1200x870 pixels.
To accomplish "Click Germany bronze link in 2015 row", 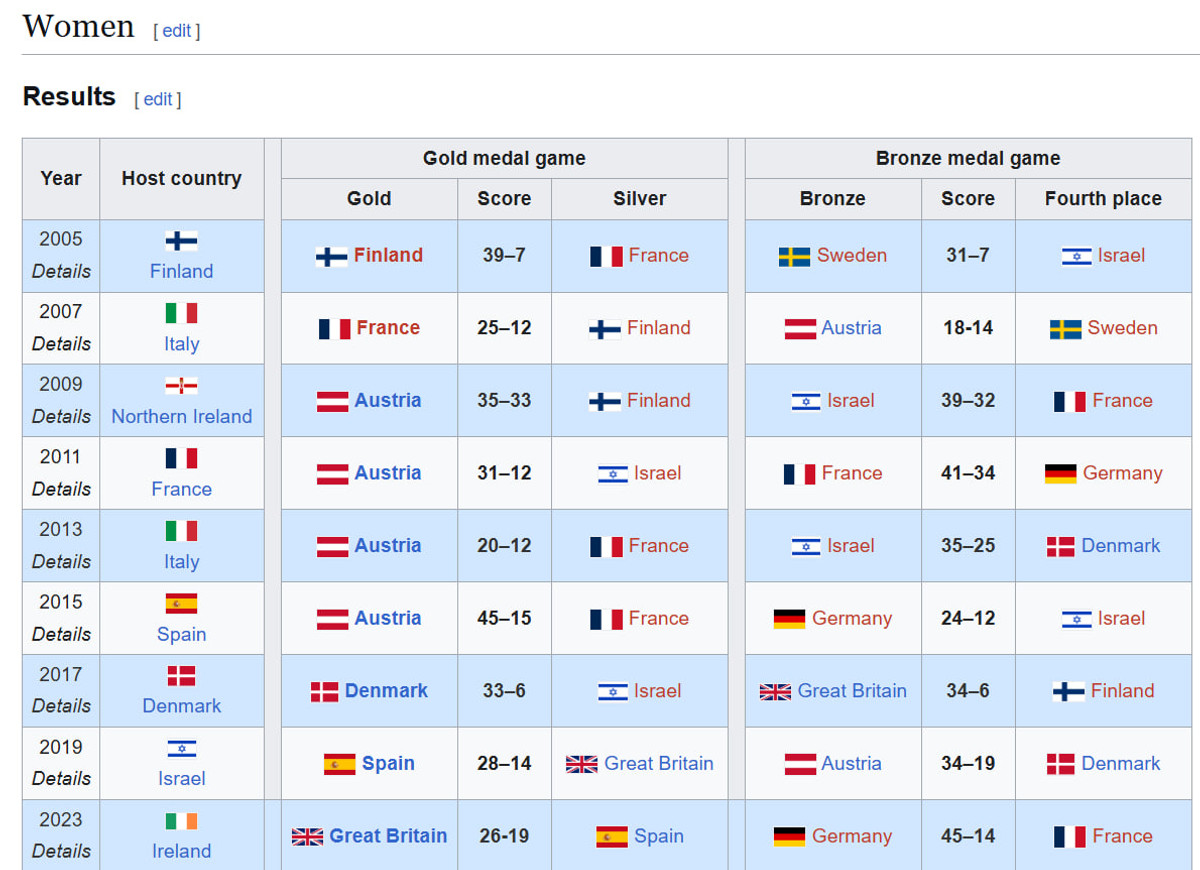I will pos(851,619).
